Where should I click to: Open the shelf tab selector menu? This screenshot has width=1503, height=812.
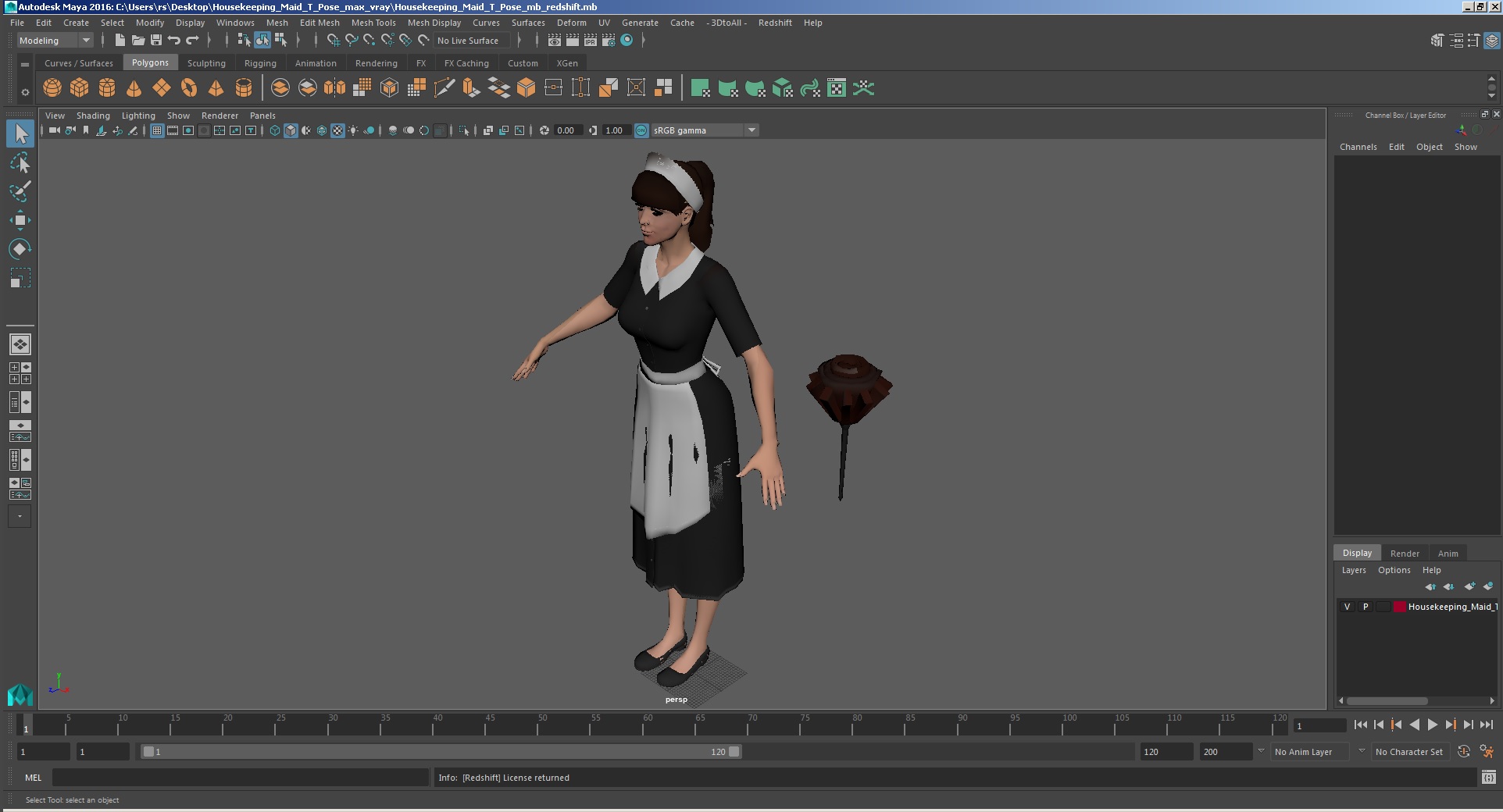pos(25,64)
